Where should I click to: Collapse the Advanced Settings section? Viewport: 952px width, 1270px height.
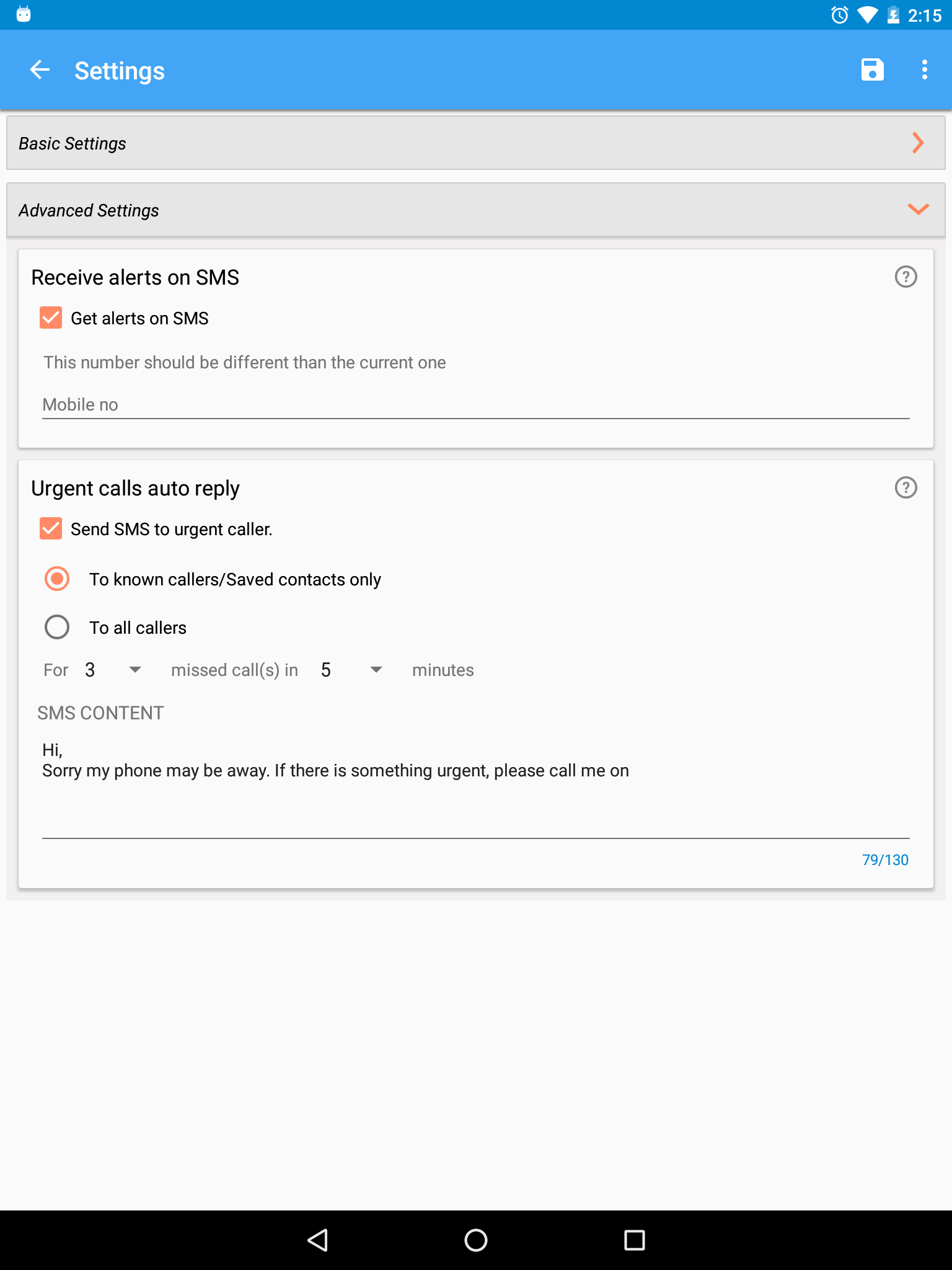(x=476, y=210)
